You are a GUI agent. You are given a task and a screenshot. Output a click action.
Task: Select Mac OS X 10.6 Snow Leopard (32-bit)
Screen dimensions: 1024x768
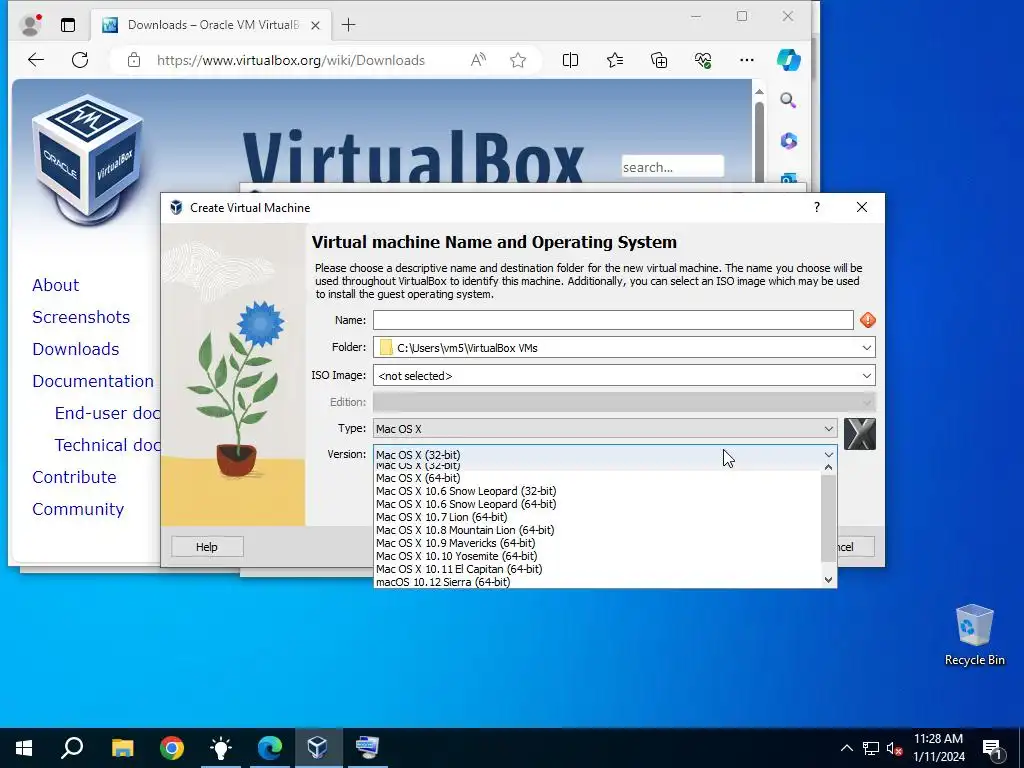tap(466, 491)
